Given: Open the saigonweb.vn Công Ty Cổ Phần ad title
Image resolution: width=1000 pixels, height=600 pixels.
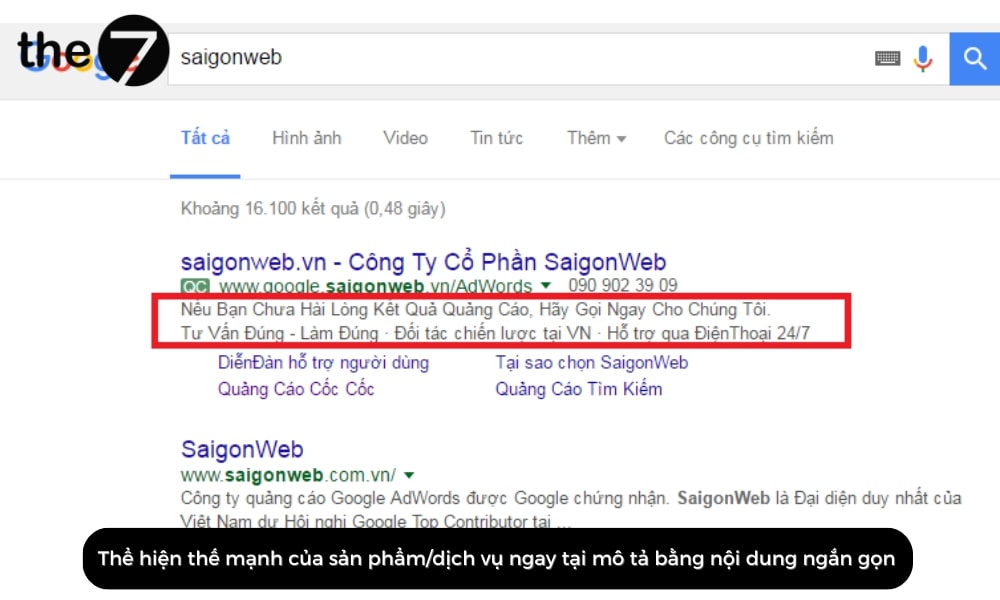Looking at the screenshot, I should click(423, 262).
